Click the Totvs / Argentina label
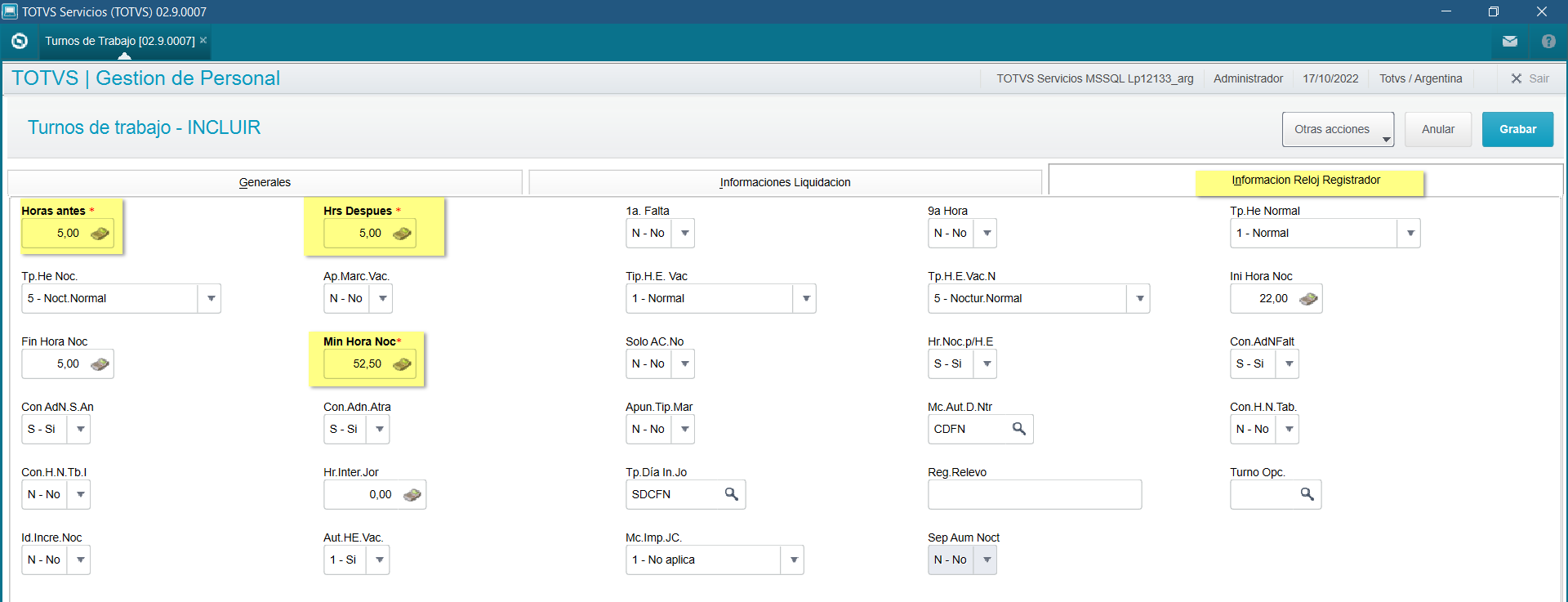Viewport: 1568px width, 602px height. (x=1421, y=78)
